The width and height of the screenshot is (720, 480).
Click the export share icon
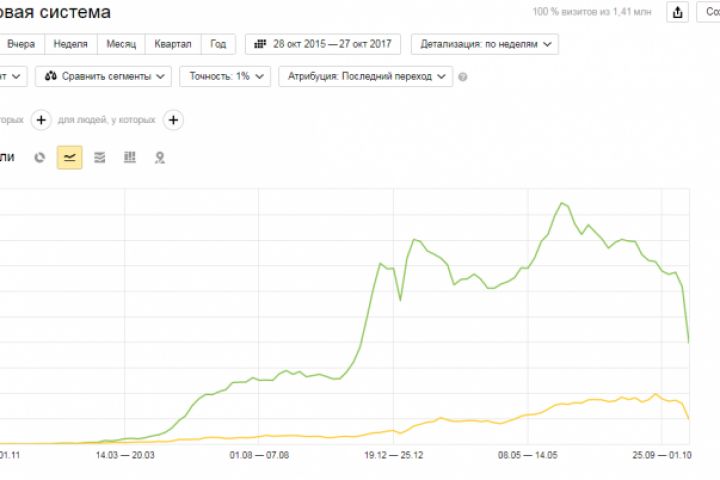click(677, 12)
